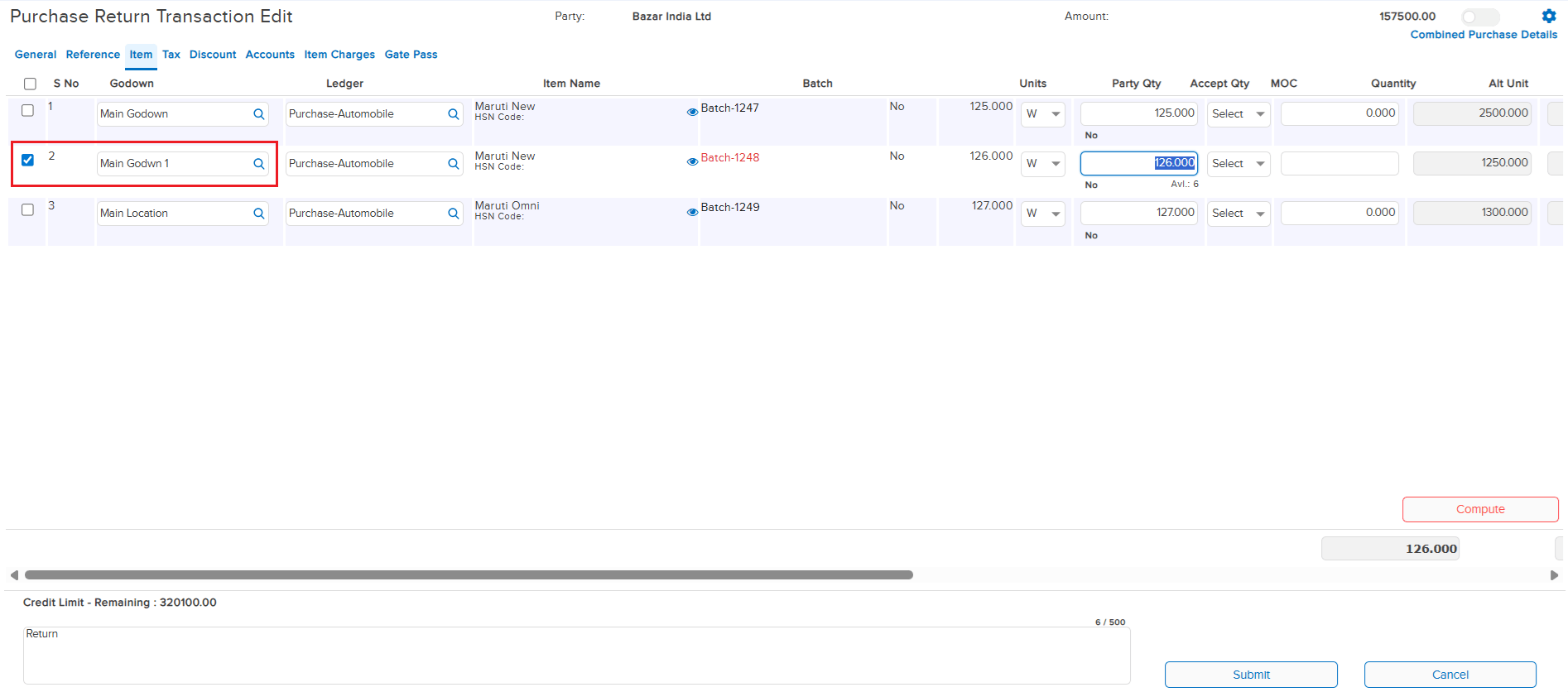The height and width of the screenshot is (692, 1568).
Task: Click the horizontal scrollbar thumb
Action: coord(469,575)
